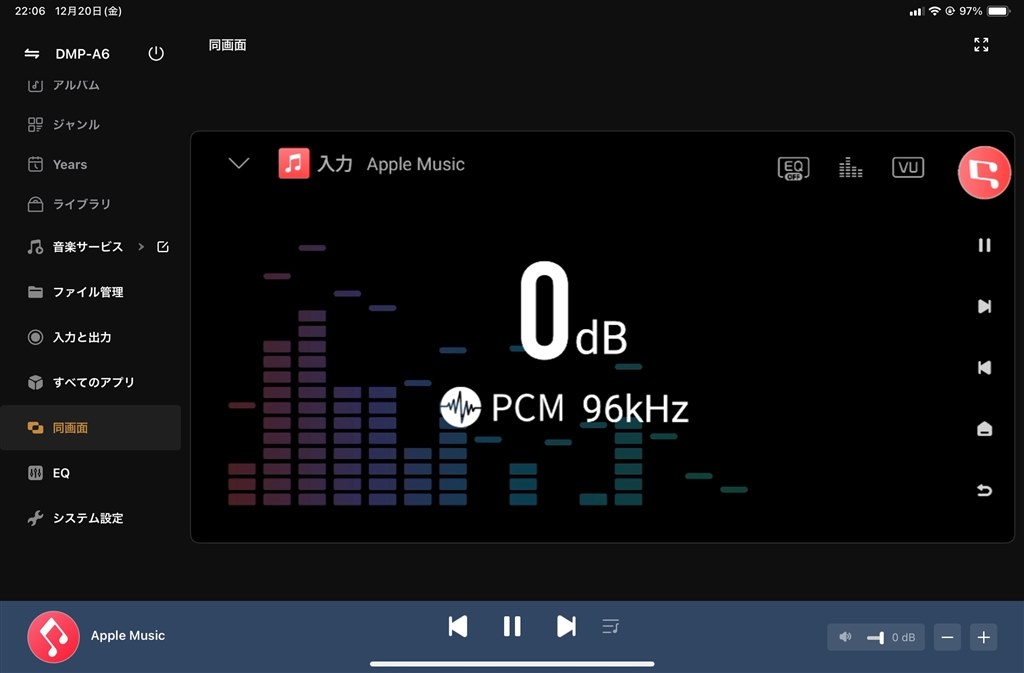The height and width of the screenshot is (673, 1024).
Task: Switch to the VU meter display
Action: (x=908, y=167)
